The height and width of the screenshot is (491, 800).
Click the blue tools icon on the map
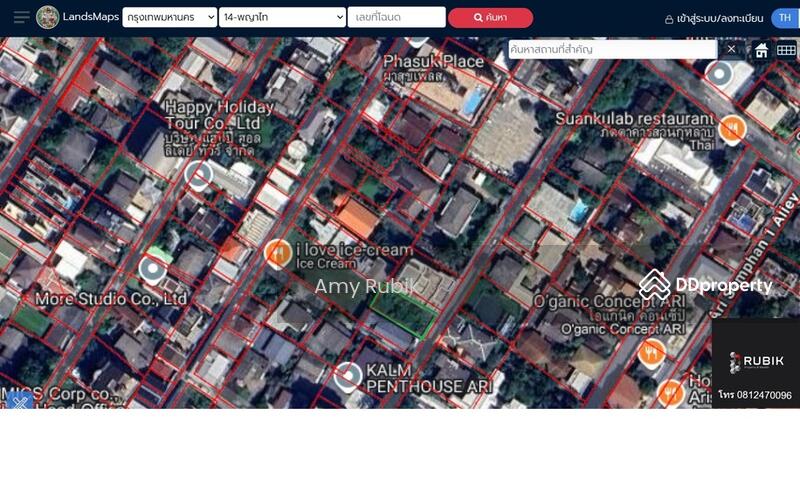[20, 402]
